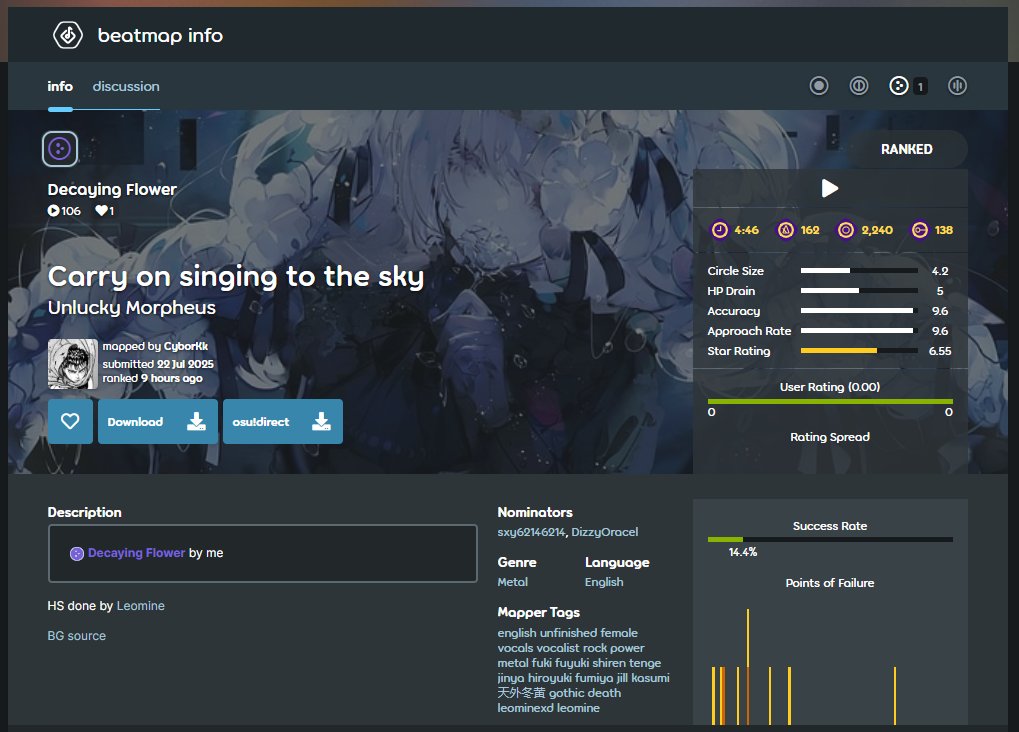The image size is (1019, 732).
Task: Click the Star Rating slider bar
Action: point(860,351)
